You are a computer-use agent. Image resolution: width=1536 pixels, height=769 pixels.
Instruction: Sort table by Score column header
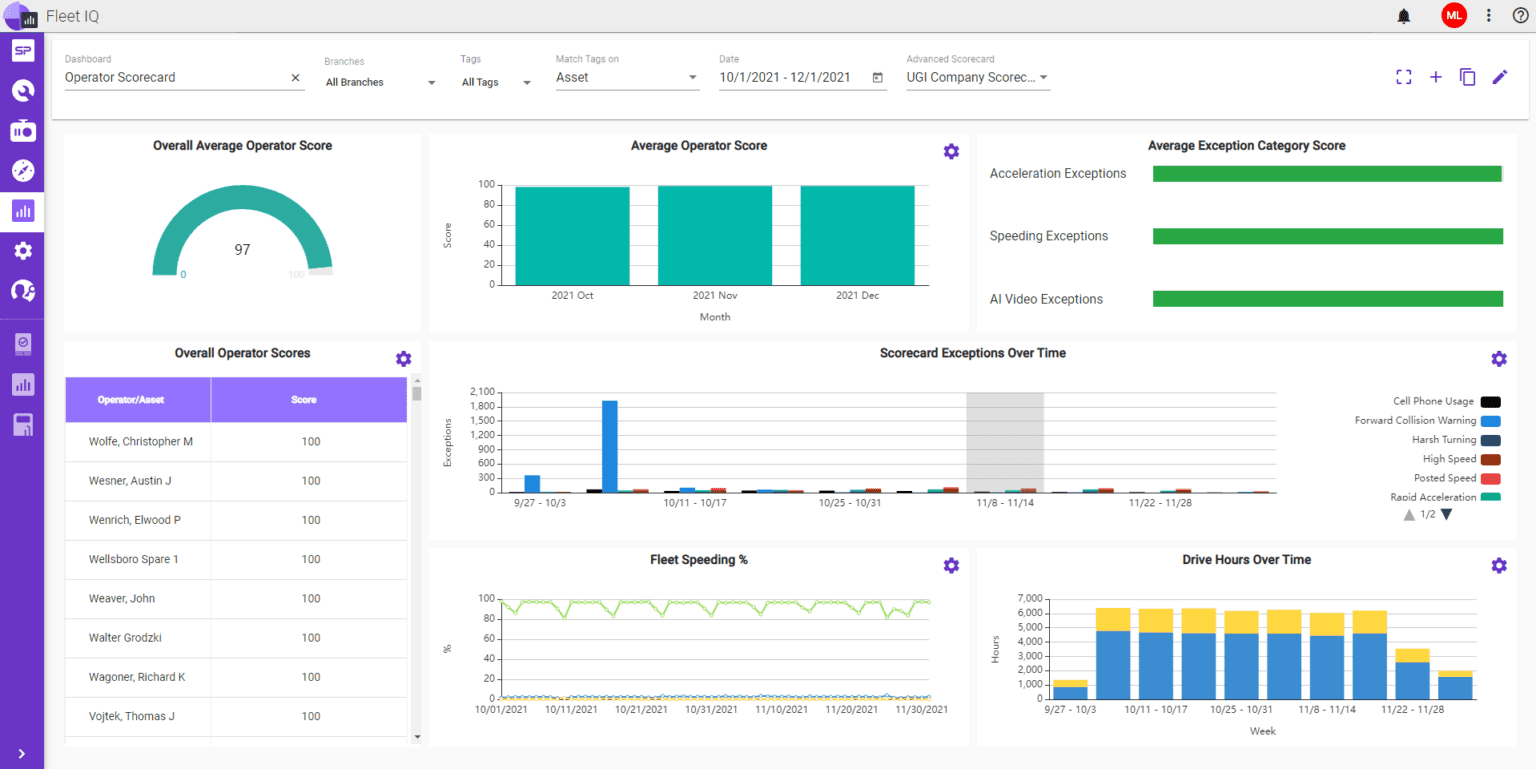point(304,400)
